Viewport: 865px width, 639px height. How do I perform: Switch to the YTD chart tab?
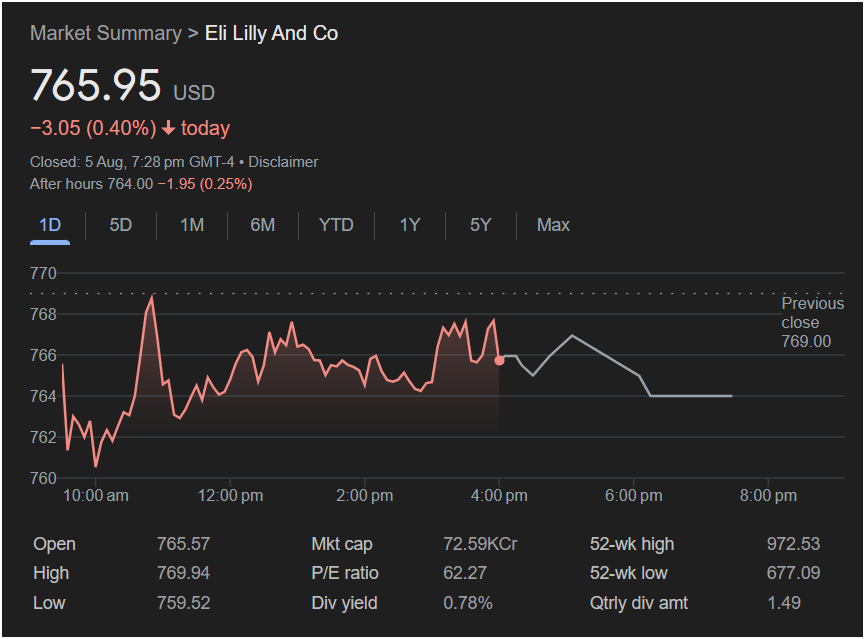click(x=336, y=225)
